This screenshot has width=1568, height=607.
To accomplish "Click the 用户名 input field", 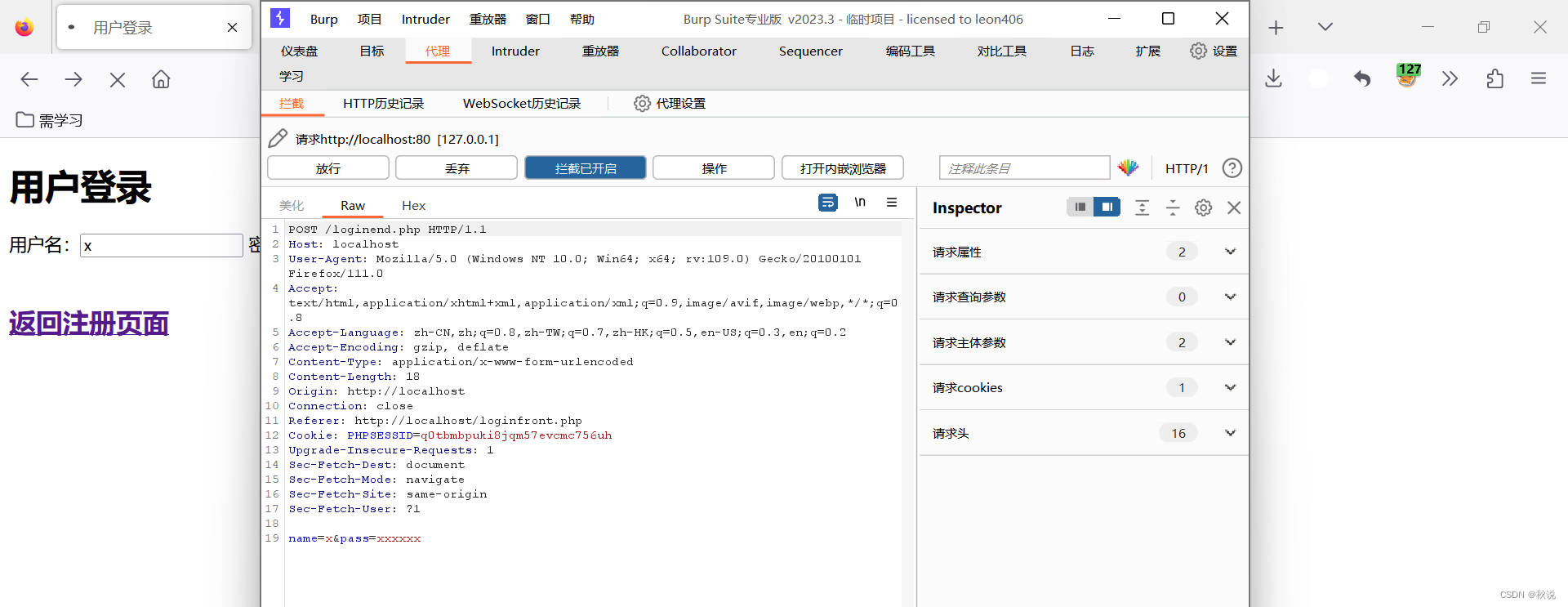I will click(162, 245).
